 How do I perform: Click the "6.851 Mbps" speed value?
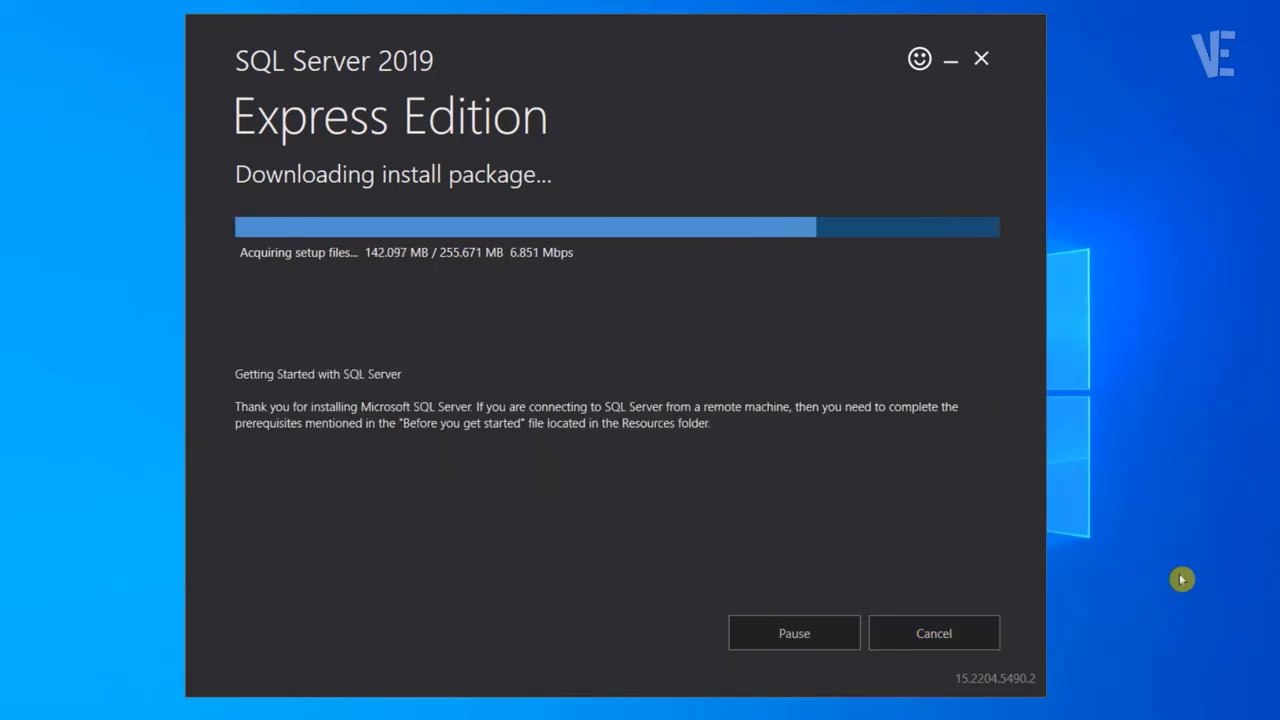(541, 253)
